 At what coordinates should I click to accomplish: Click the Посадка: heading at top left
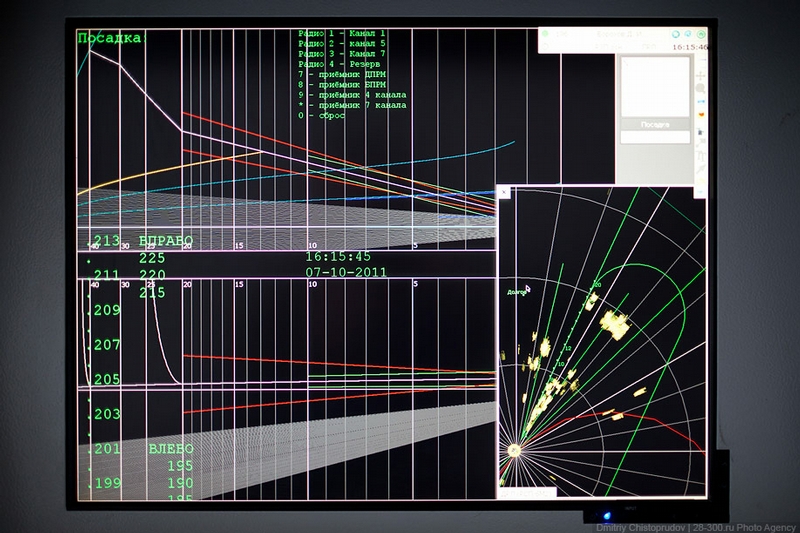pos(112,38)
